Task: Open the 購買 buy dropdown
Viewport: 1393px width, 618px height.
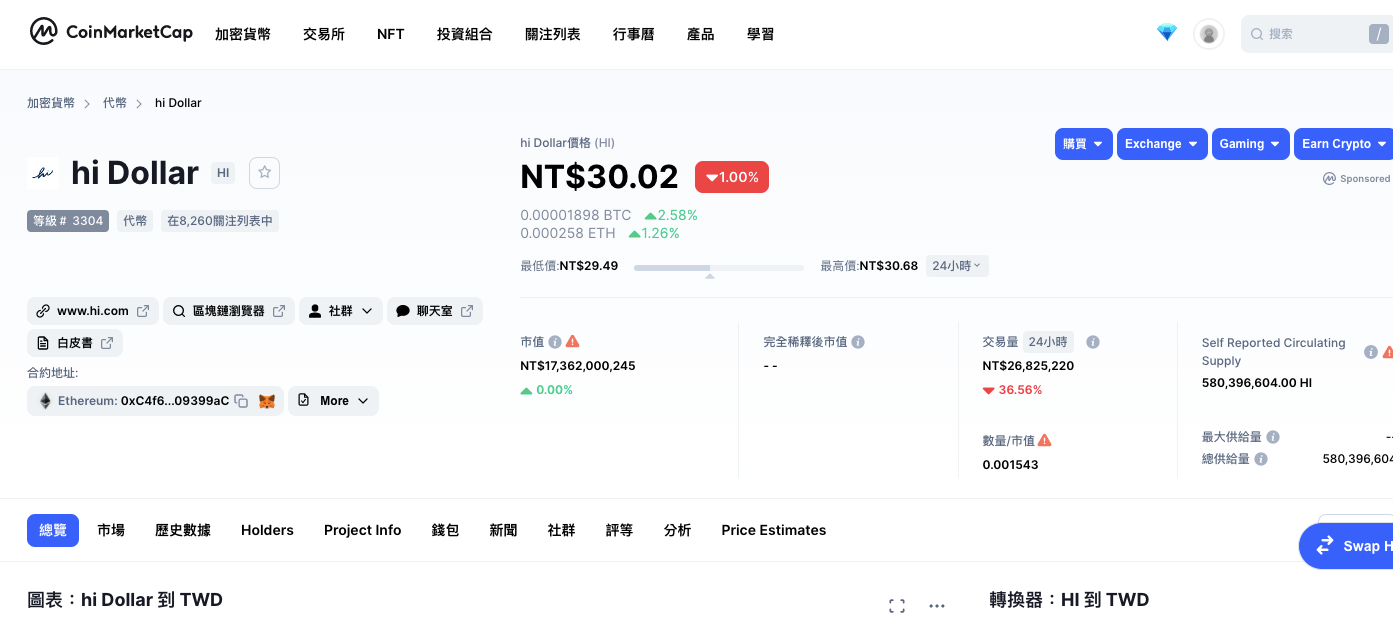Action: pos(1084,144)
